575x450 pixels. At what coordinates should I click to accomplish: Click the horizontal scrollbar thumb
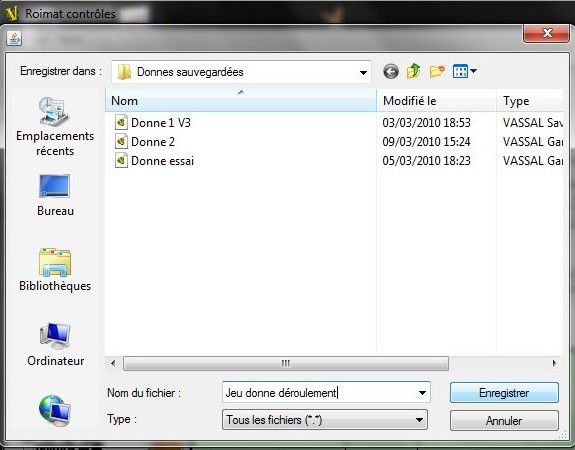point(286,363)
